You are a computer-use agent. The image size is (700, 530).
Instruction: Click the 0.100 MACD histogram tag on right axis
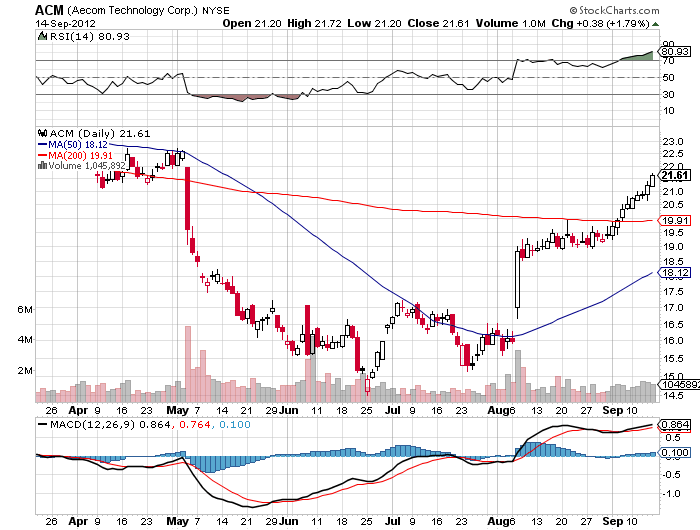pos(675,453)
